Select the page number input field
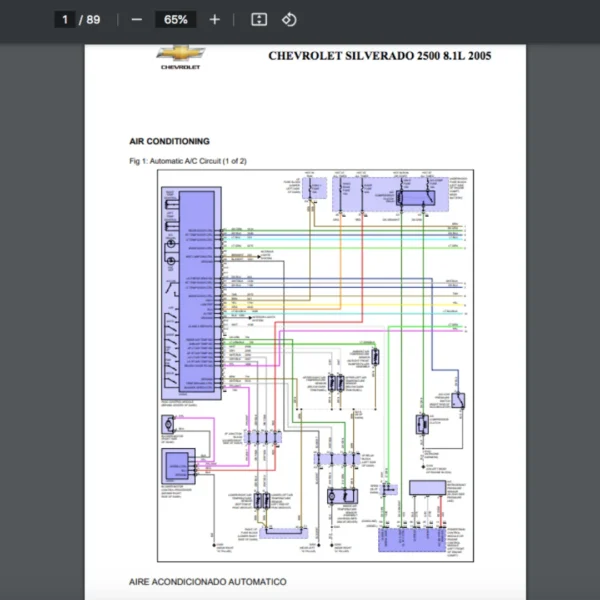The width and height of the screenshot is (600, 600). [x=65, y=19]
